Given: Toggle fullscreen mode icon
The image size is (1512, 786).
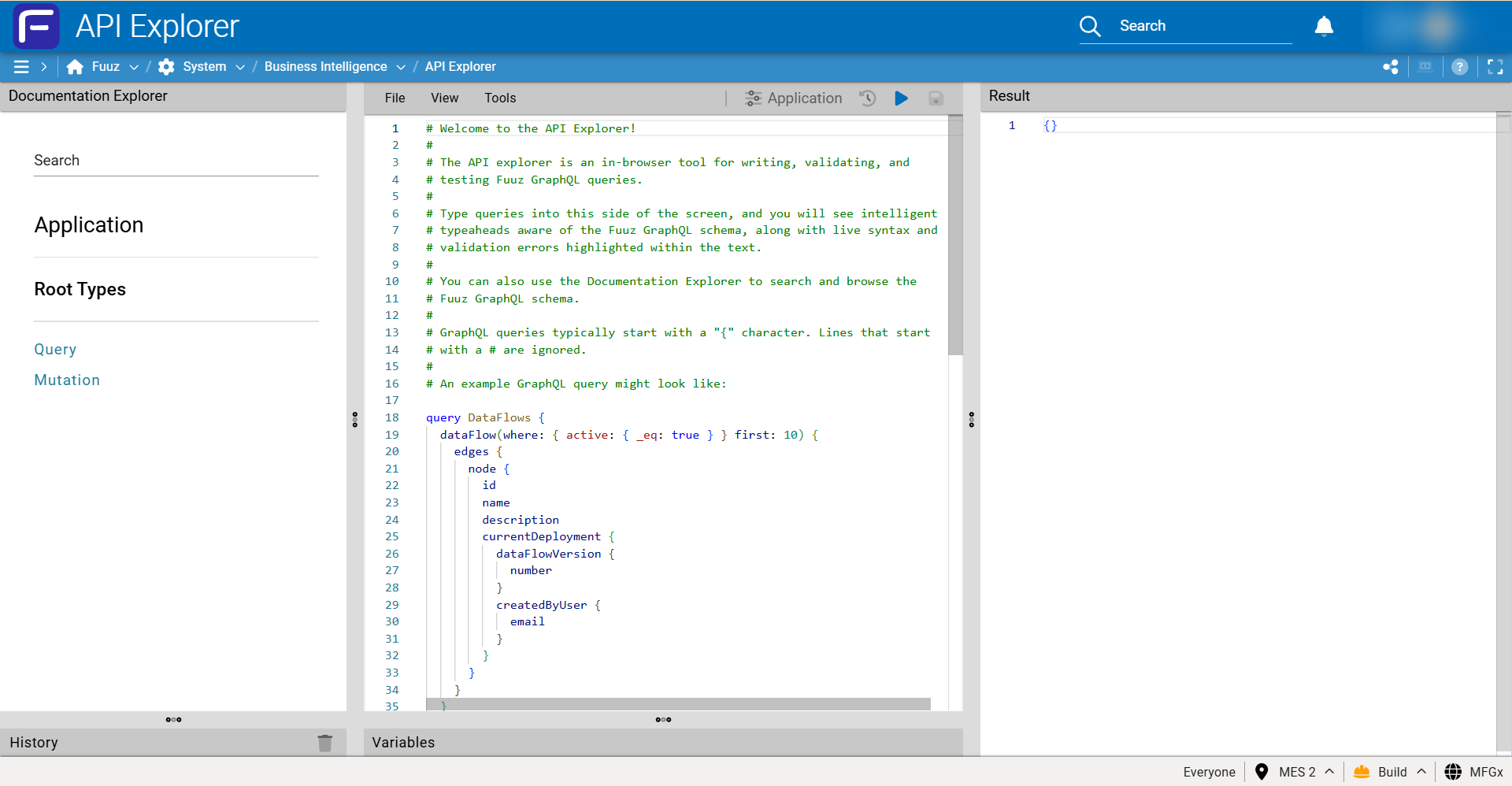Looking at the screenshot, I should [1495, 67].
